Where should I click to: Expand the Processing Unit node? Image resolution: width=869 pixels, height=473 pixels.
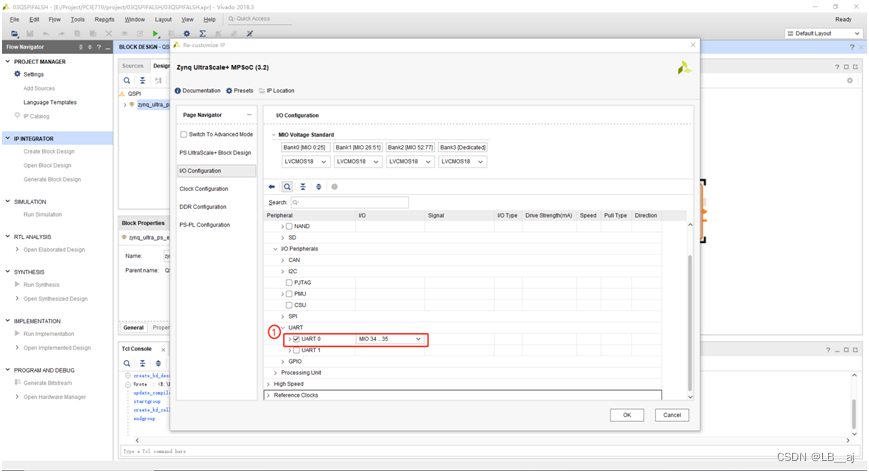coord(275,373)
